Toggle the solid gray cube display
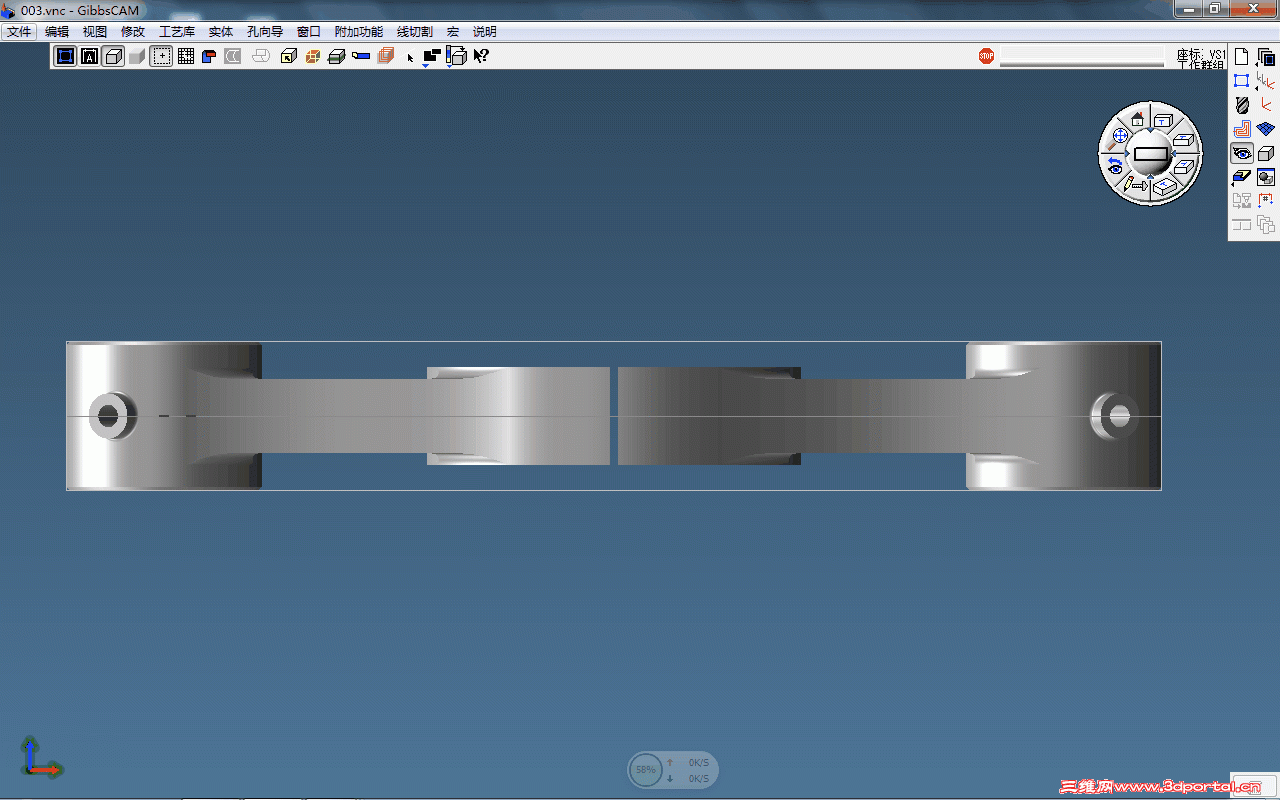The width and height of the screenshot is (1280, 800). (137, 56)
